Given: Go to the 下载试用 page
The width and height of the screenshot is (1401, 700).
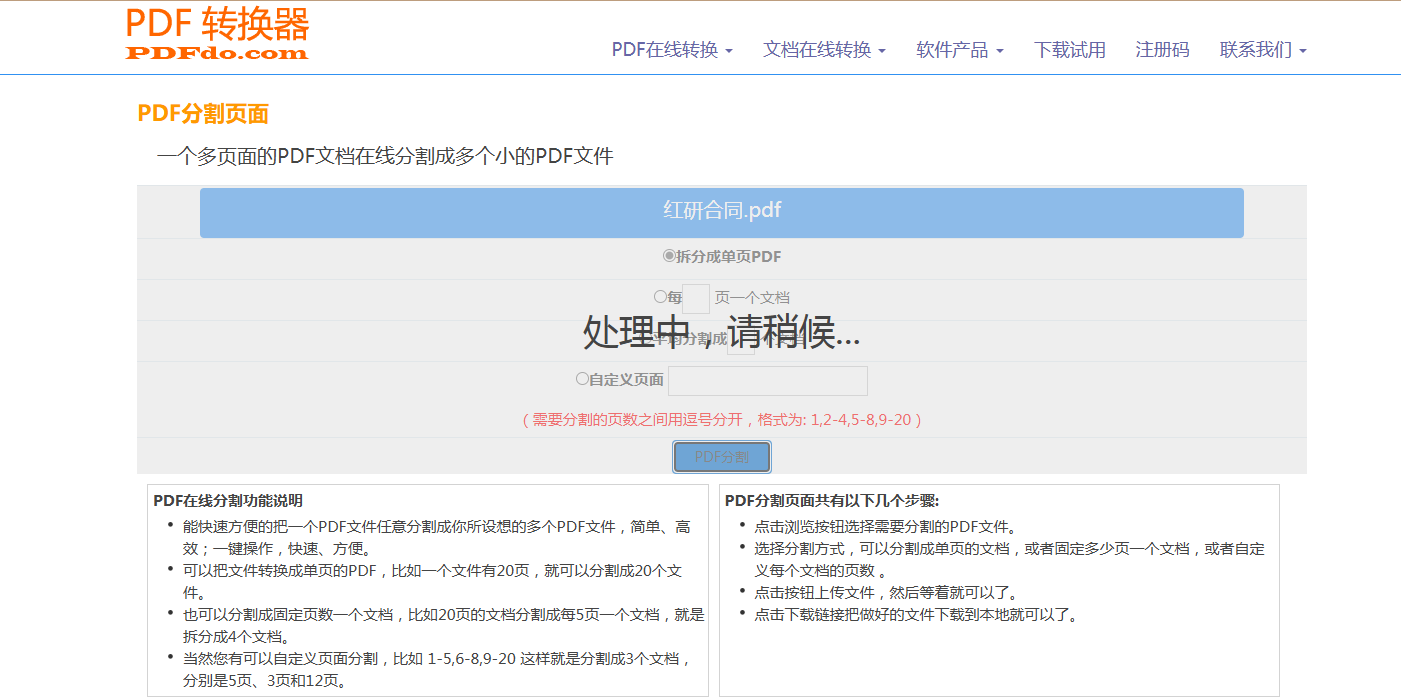Looking at the screenshot, I should coord(1069,50).
